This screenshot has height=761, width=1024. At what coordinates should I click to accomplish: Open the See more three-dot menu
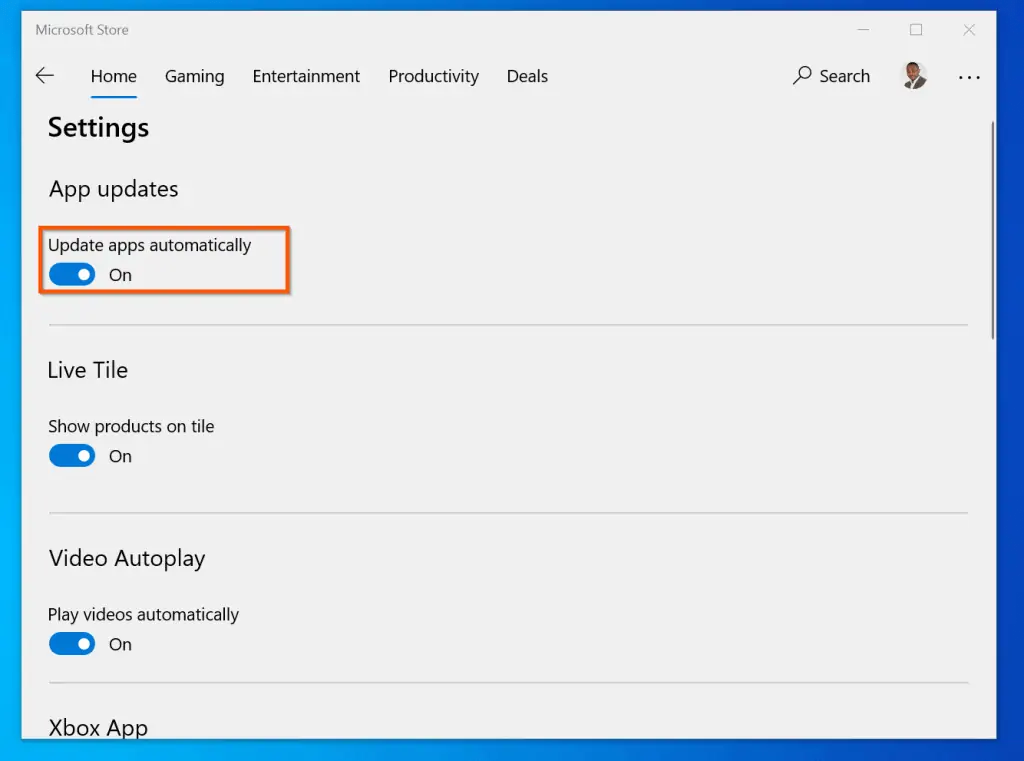(969, 77)
